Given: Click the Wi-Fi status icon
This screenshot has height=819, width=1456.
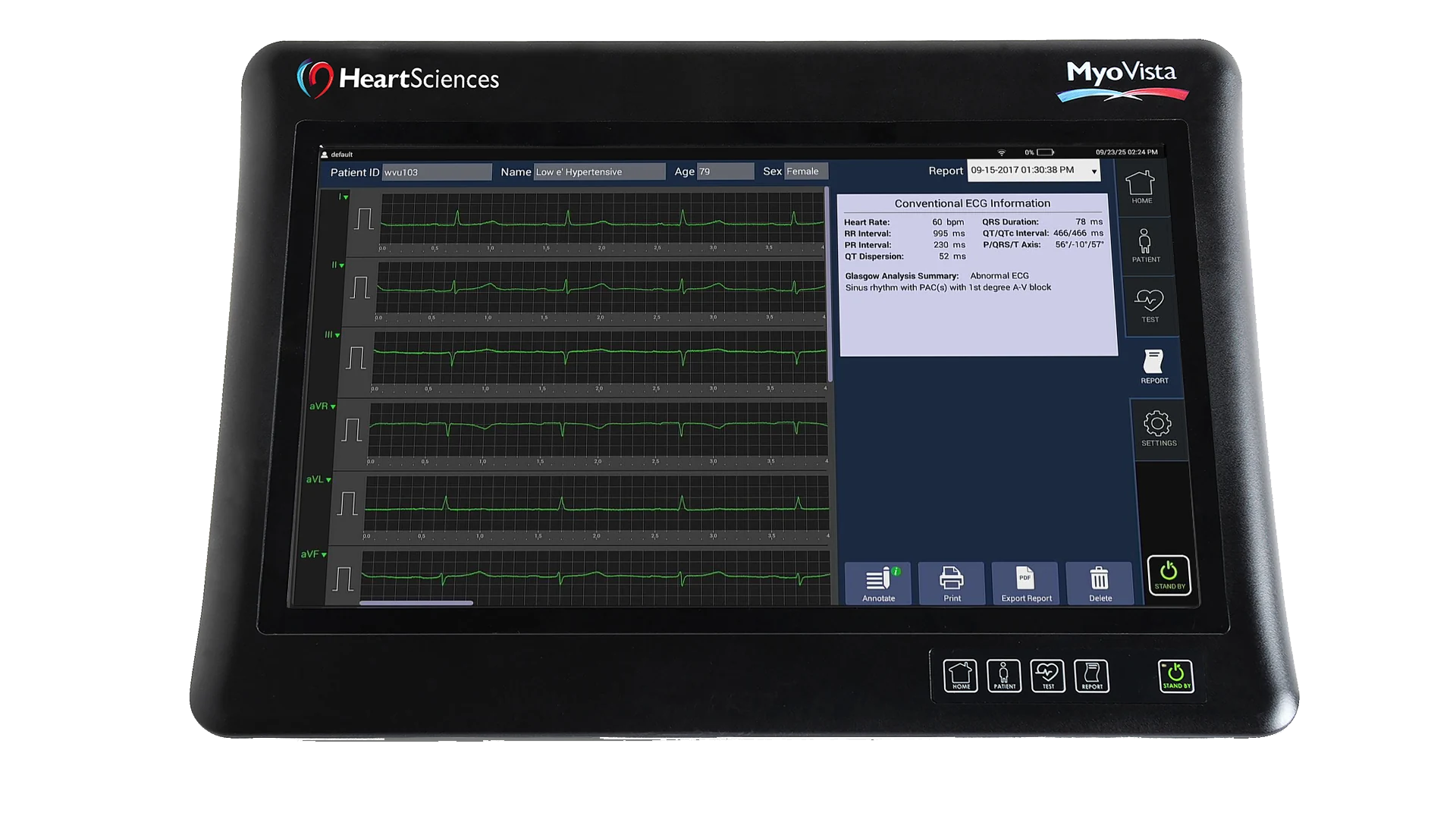Looking at the screenshot, I should [x=1002, y=152].
